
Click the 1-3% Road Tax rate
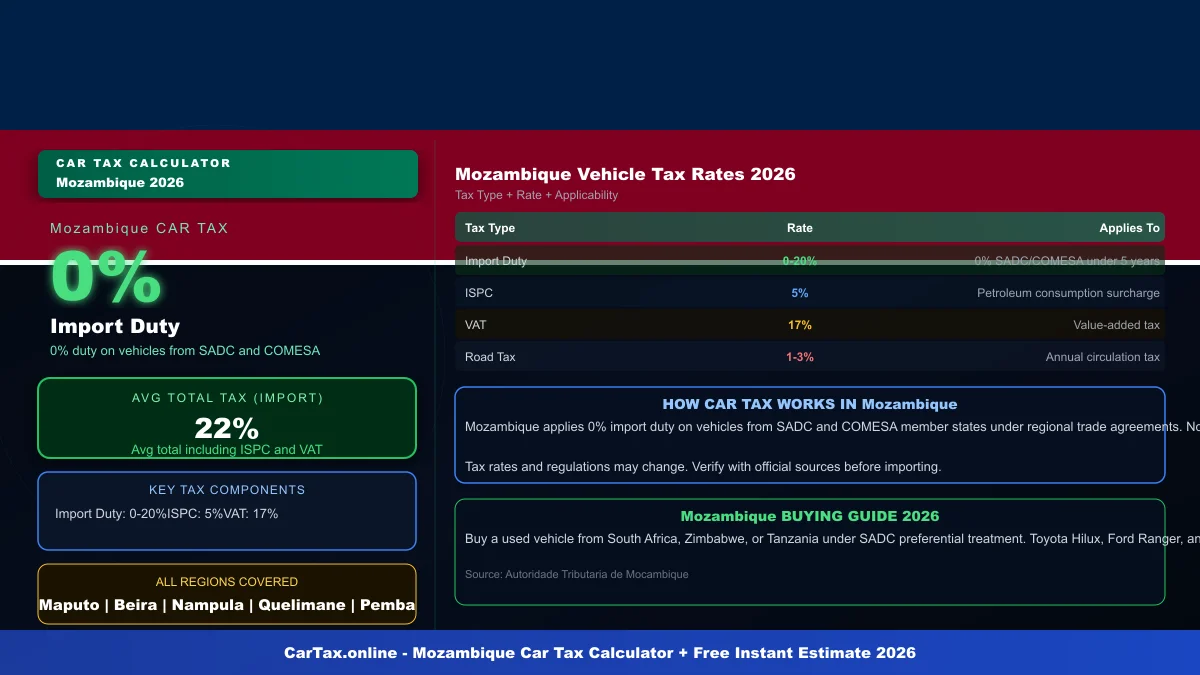(x=800, y=357)
